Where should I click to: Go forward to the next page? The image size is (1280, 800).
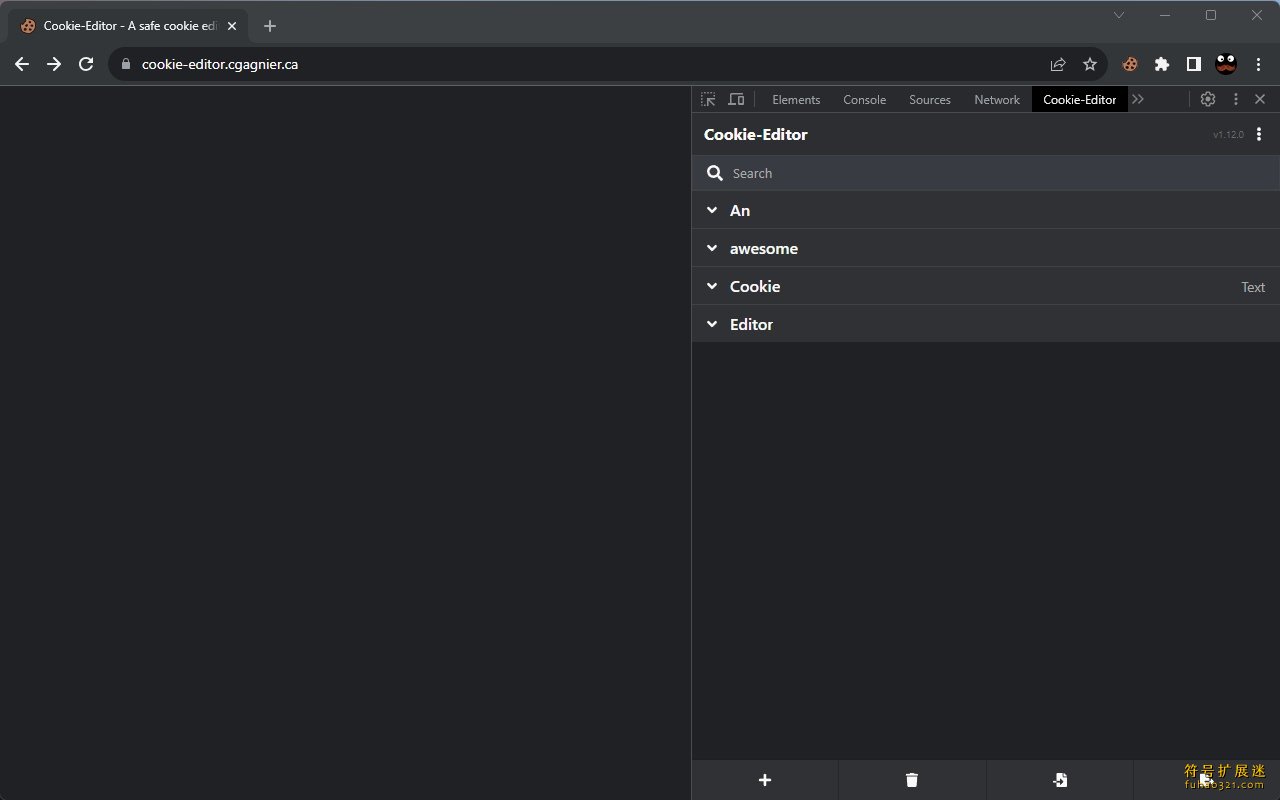point(54,64)
